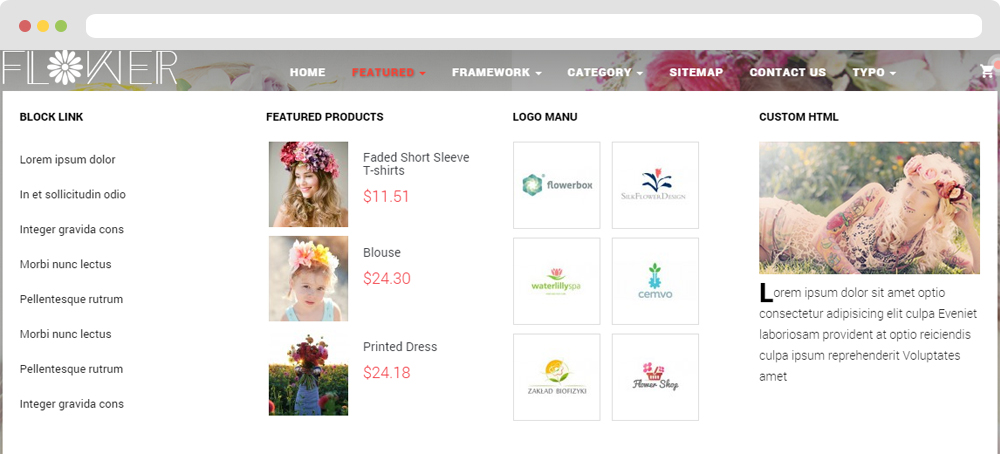Screen dimensions: 1000x454
Task: Go to the Home menu item
Action: coord(307,72)
